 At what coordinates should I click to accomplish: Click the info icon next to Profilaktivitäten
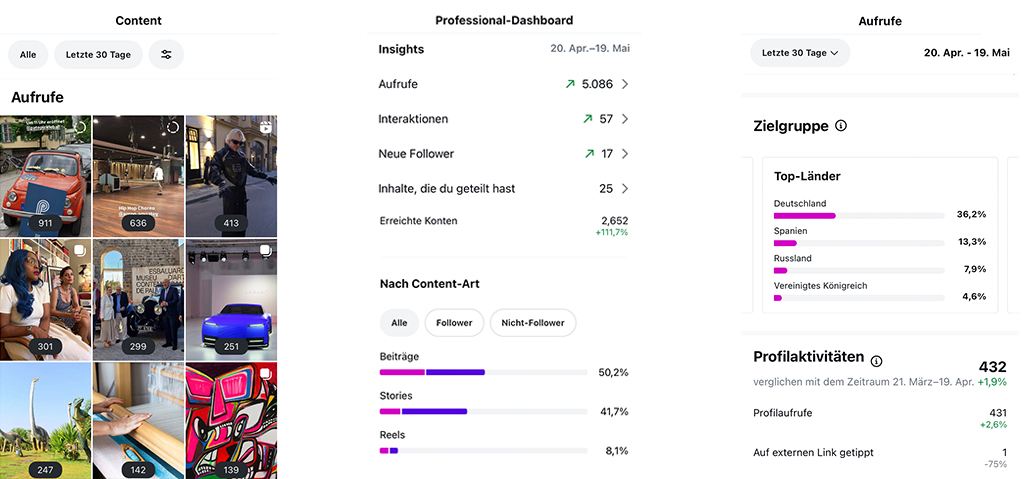tap(877, 361)
